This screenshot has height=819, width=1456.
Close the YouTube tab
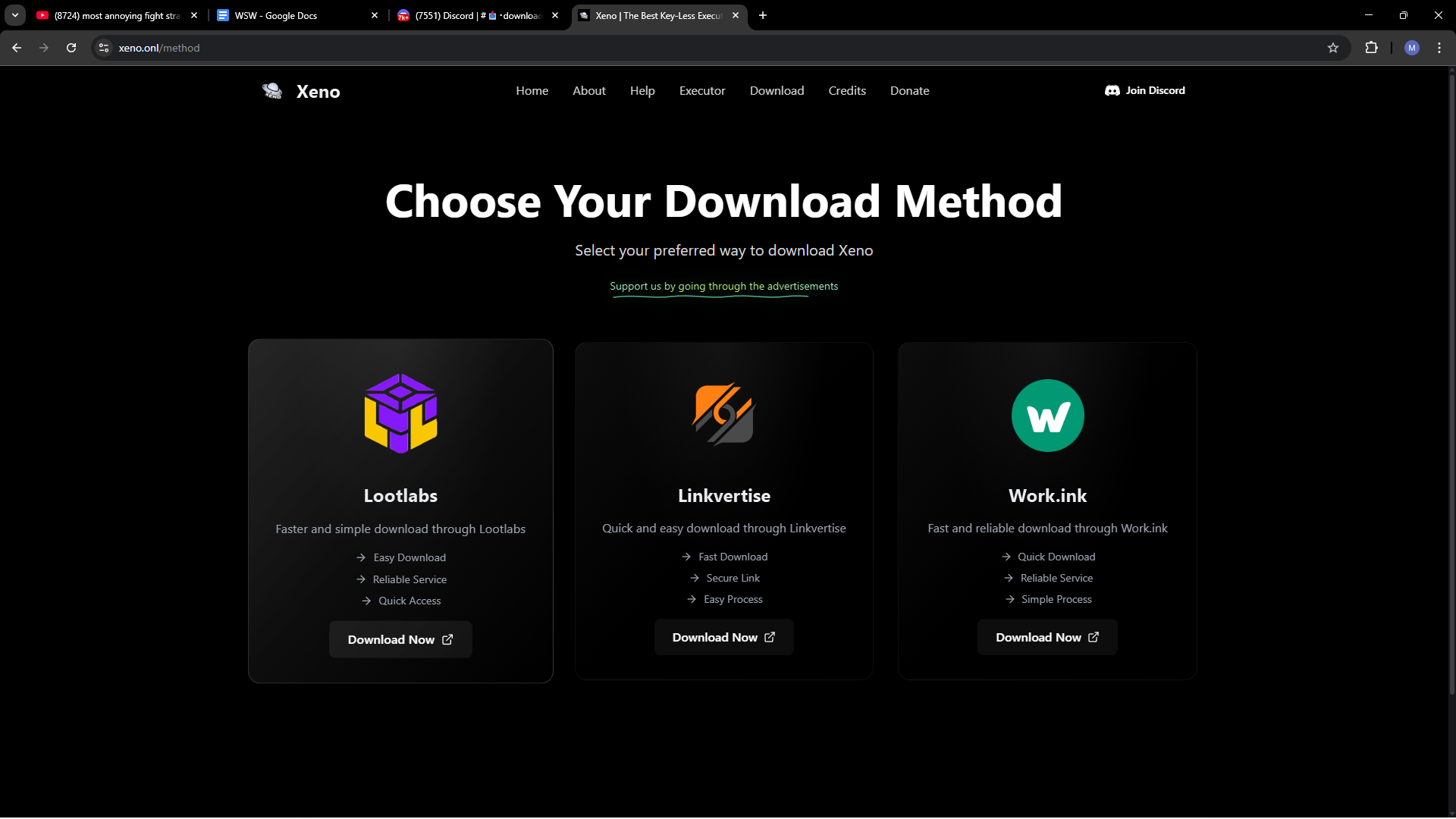click(194, 15)
